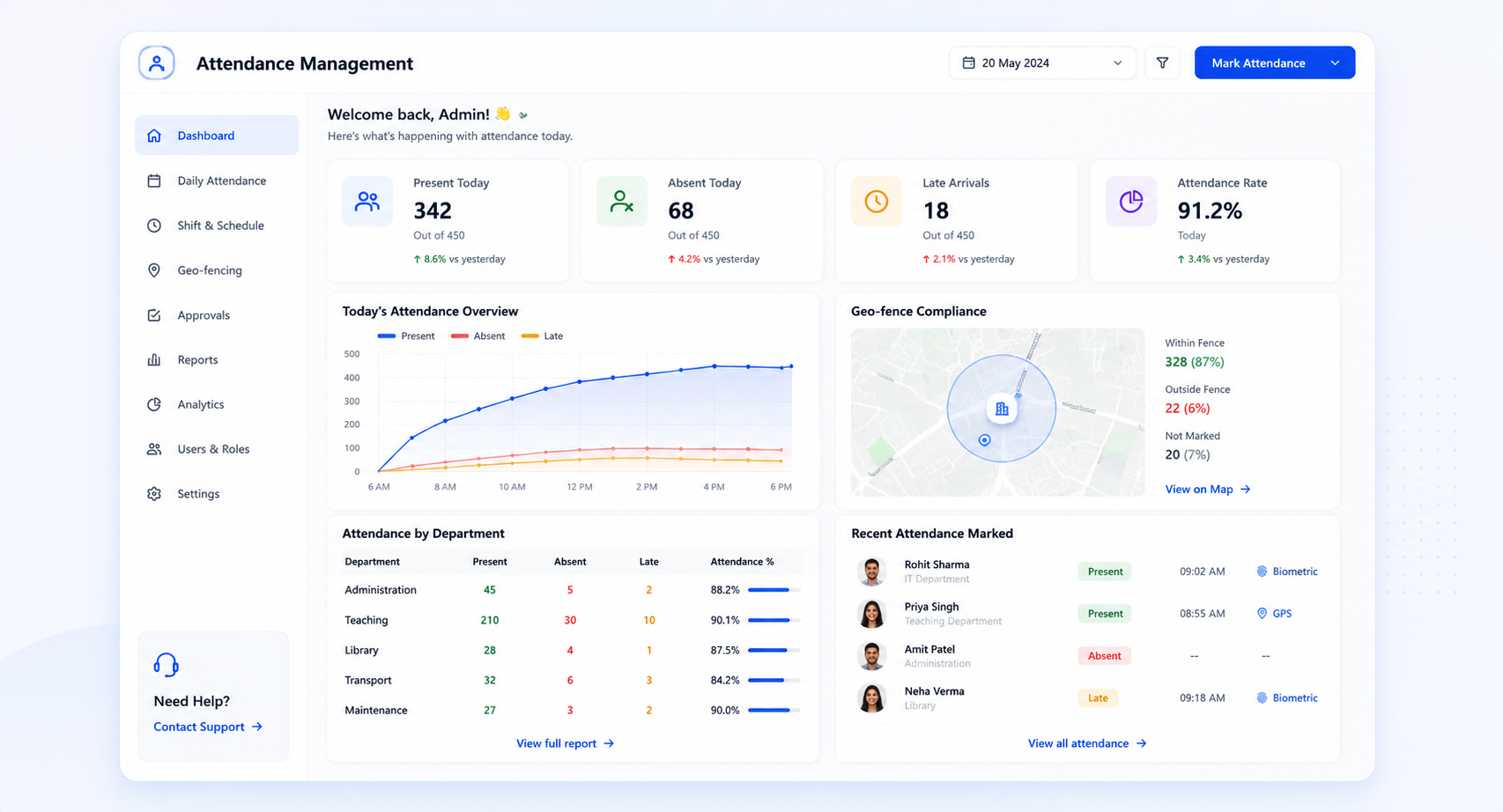Viewport: 1503px width, 812px height.
Task: Click the Outside Fence 22 (6%) value
Action: [x=1188, y=409]
